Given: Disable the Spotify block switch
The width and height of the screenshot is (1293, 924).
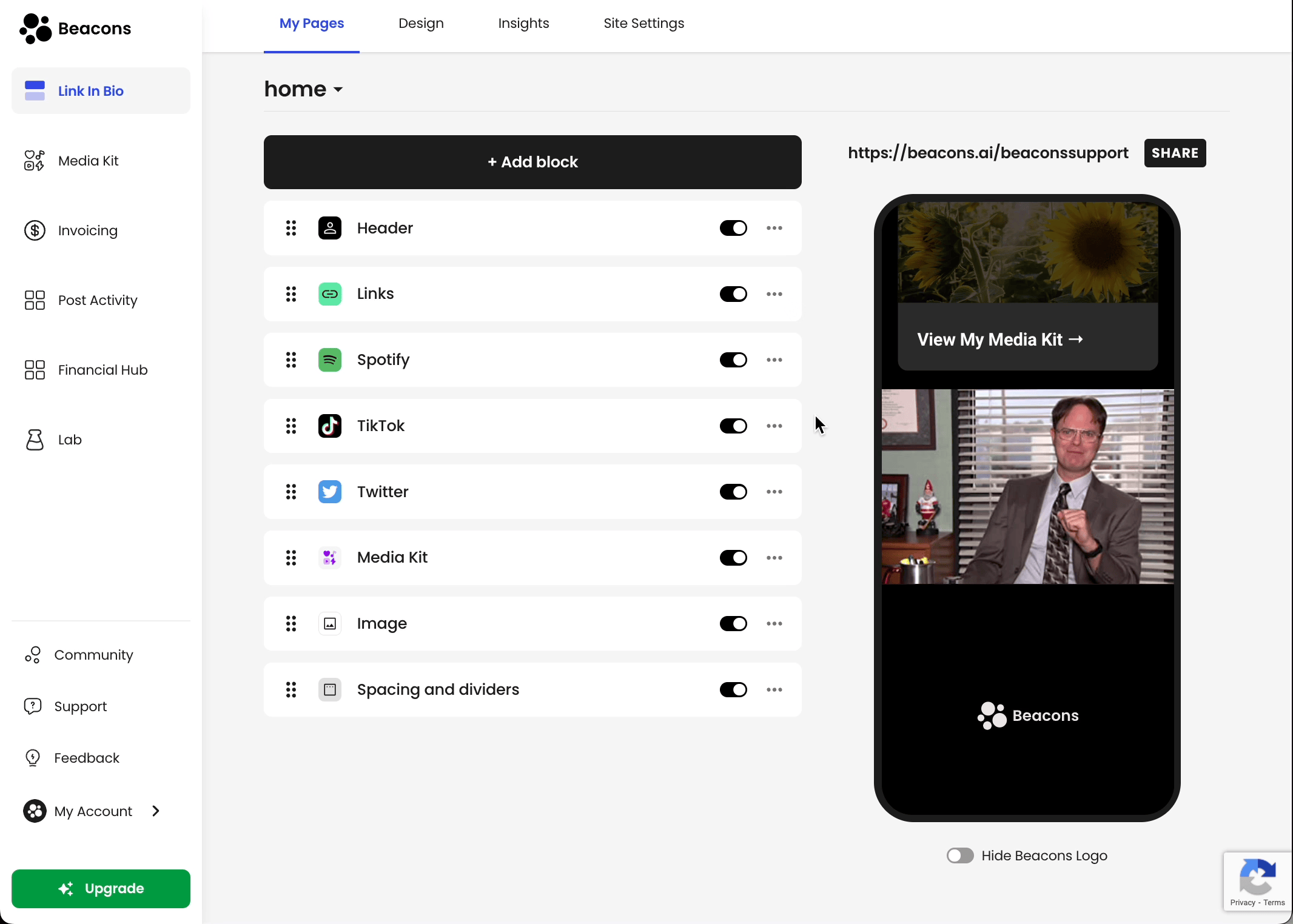Looking at the screenshot, I should (x=733, y=360).
